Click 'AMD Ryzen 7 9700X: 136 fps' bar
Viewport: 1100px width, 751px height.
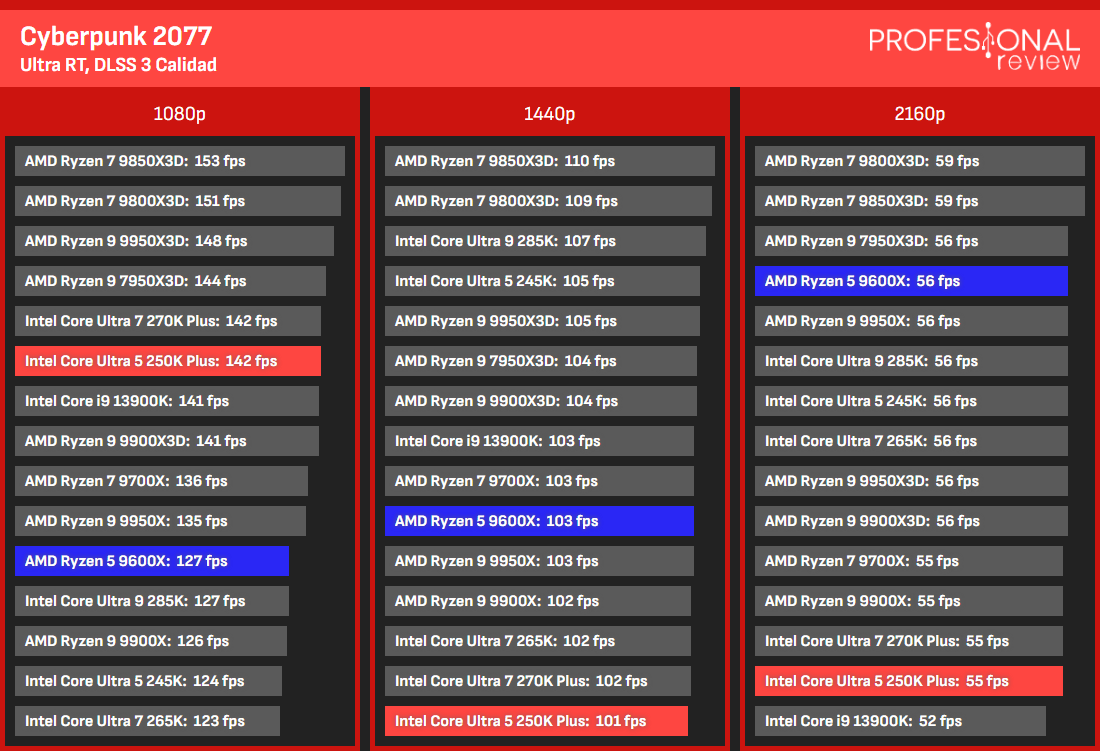tap(161, 480)
